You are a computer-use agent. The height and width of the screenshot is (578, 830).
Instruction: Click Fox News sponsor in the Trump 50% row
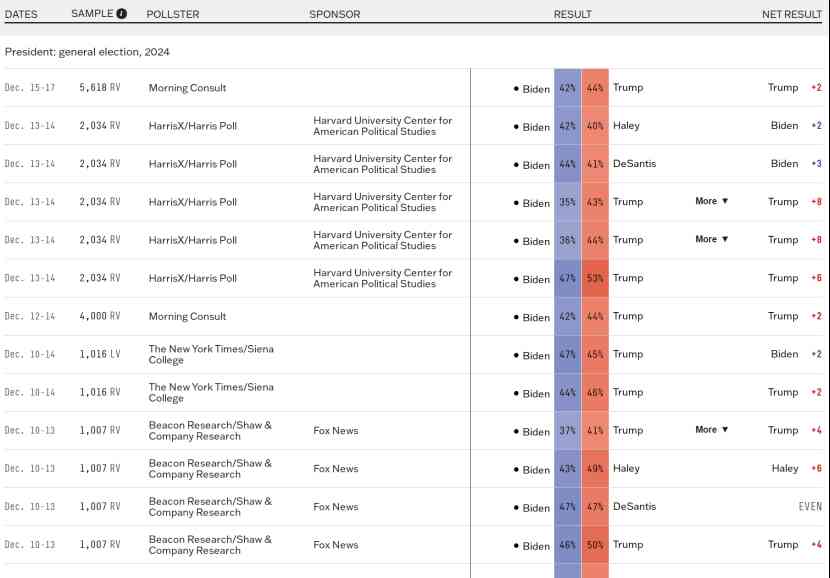pyautogui.click(x=336, y=545)
